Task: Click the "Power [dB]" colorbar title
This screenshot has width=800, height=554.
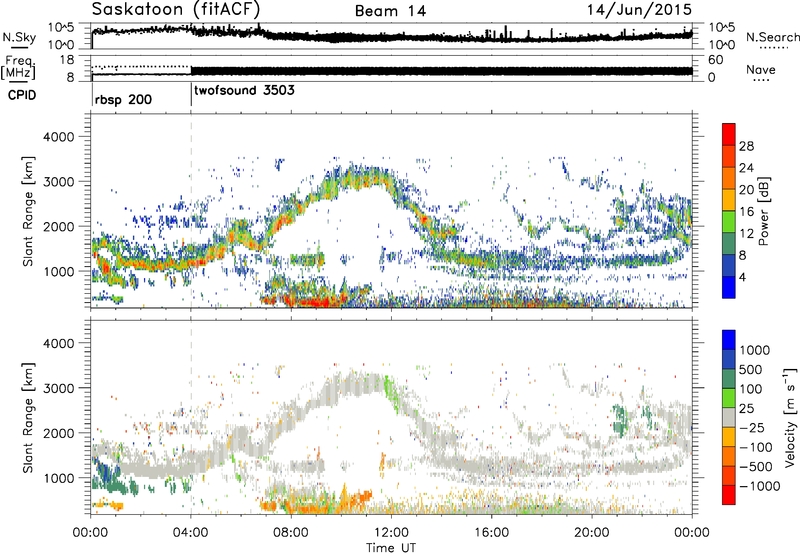Action: tap(763, 211)
